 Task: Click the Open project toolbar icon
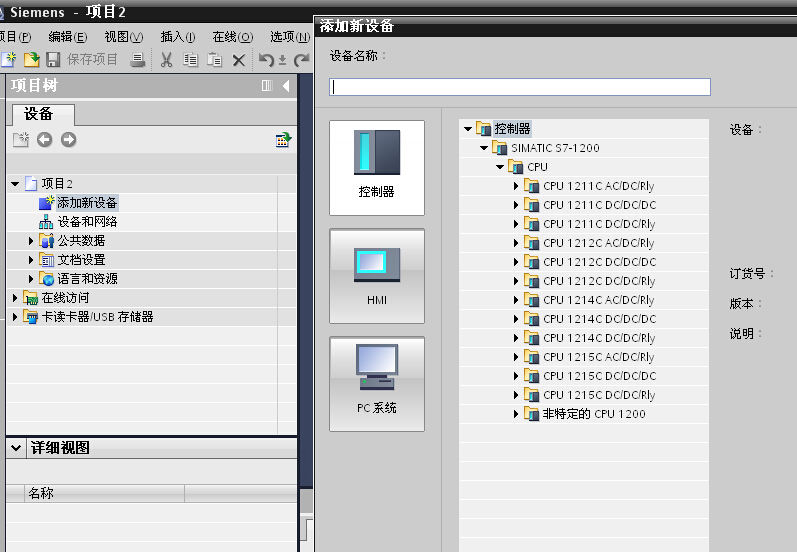(x=32, y=59)
